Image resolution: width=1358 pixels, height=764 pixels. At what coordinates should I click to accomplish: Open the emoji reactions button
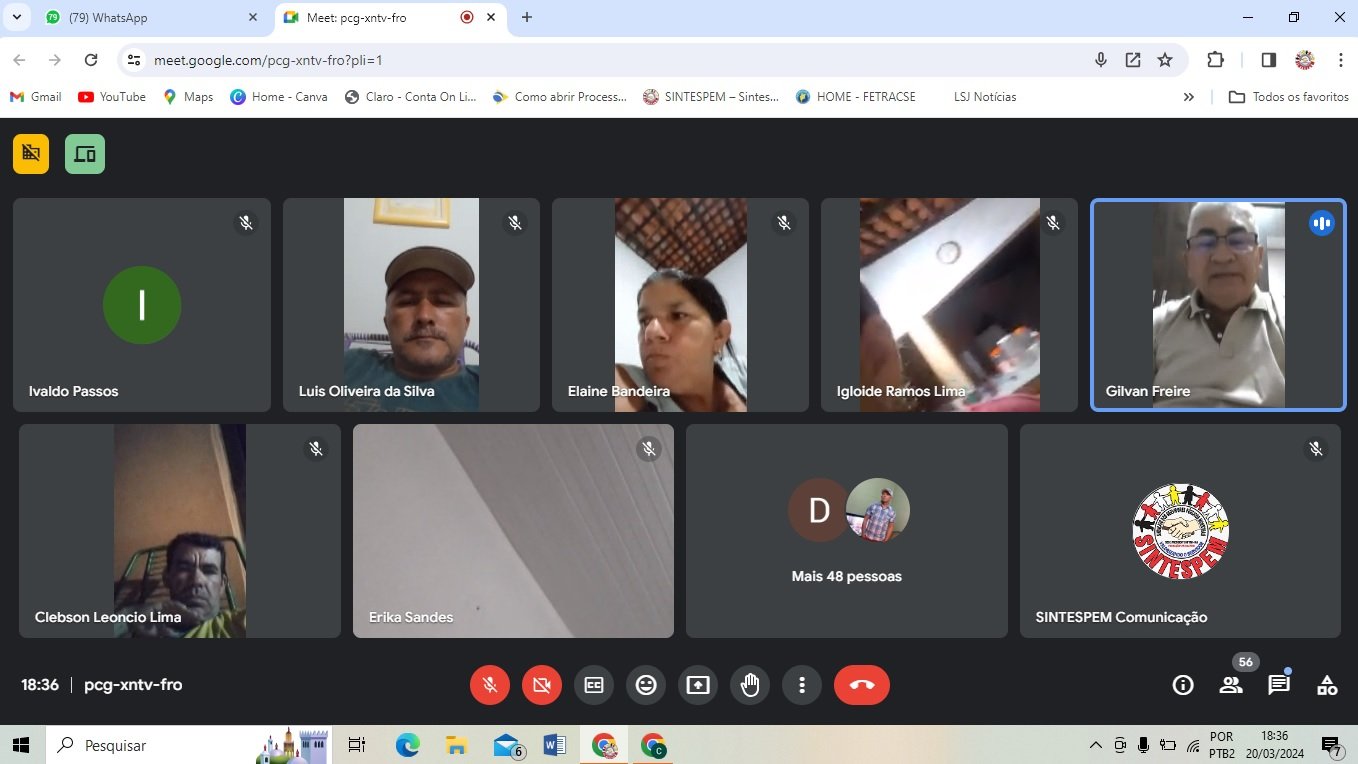[x=646, y=685]
